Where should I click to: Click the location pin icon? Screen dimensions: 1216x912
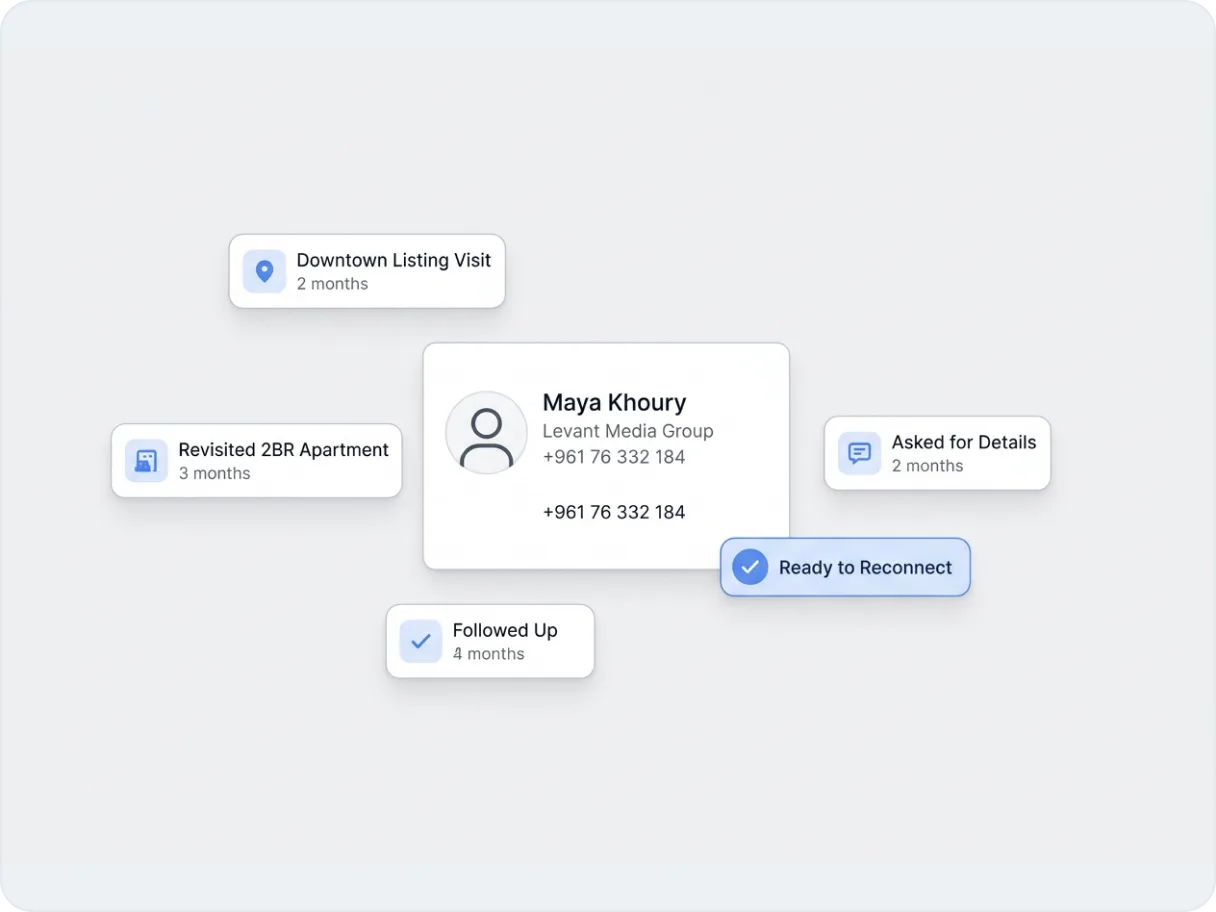pos(264,271)
